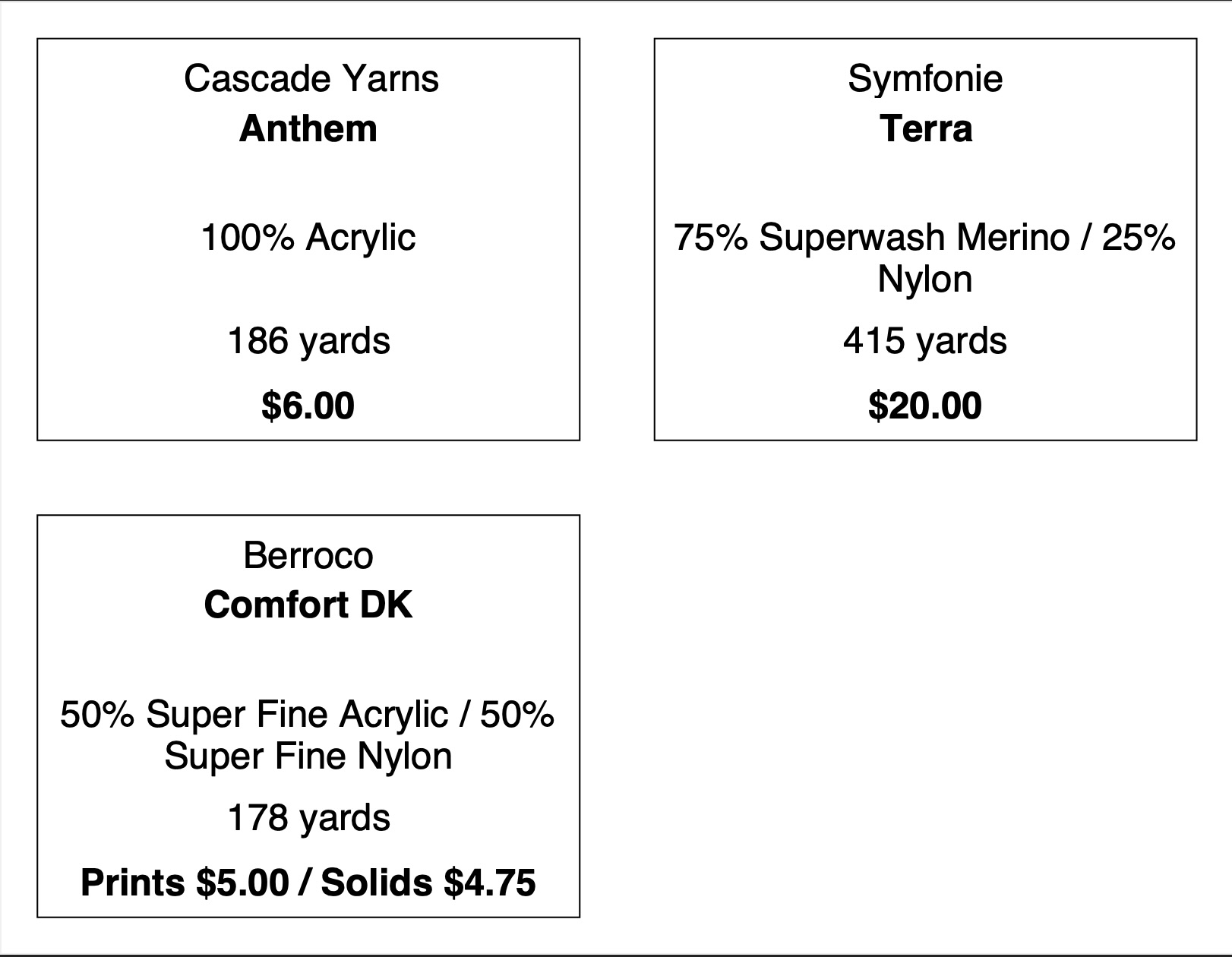Click the Super Fine Nylon text line
Image resolution: width=1232 pixels, height=957 pixels.
(x=308, y=756)
